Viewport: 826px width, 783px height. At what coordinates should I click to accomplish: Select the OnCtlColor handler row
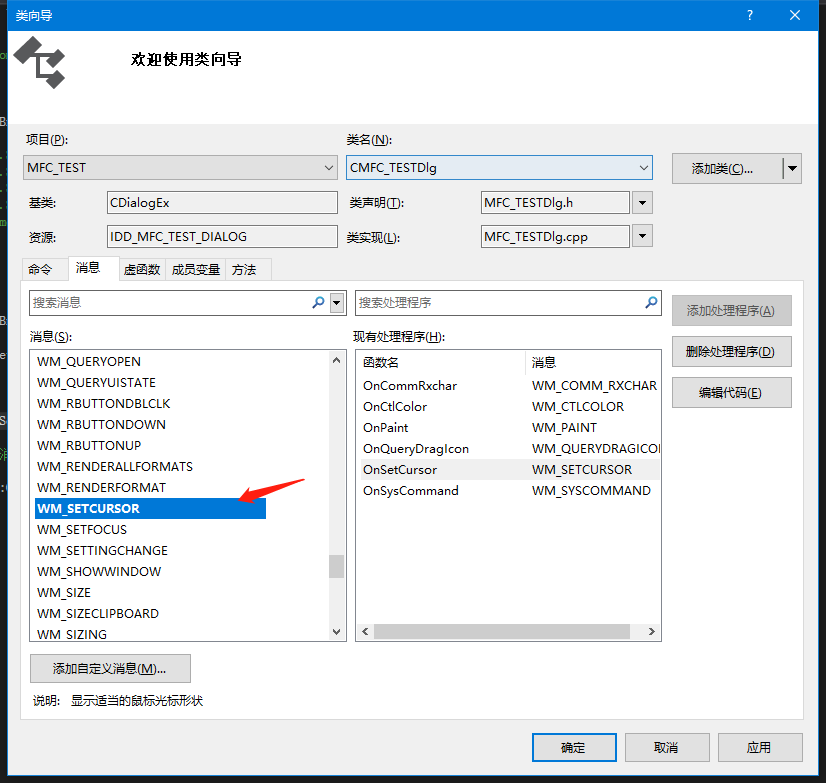pos(510,407)
